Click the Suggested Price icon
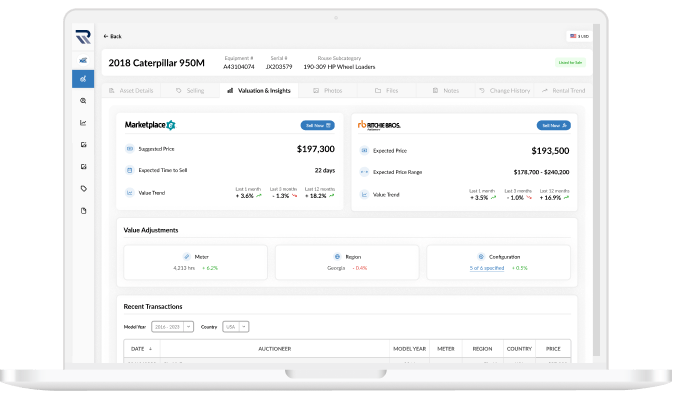This screenshot has height=399, width=677. pyautogui.click(x=130, y=149)
